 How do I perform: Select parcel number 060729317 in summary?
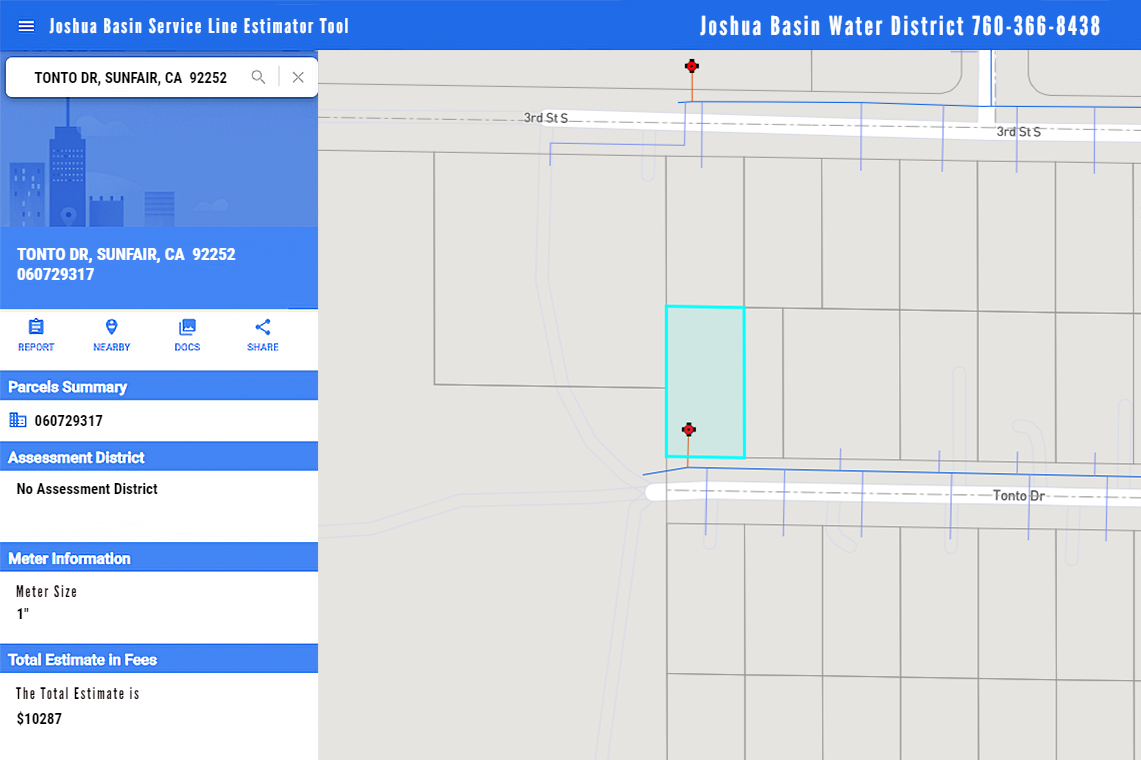click(x=68, y=421)
